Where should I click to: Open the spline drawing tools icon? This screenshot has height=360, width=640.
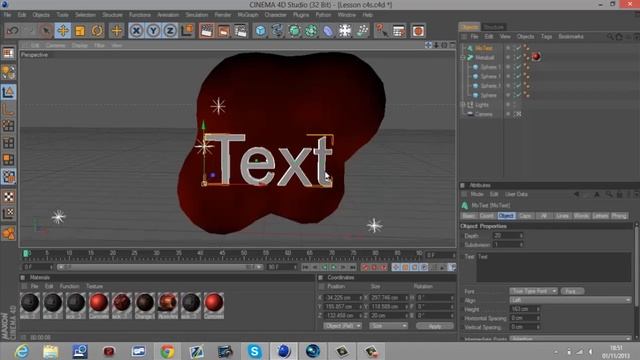click(x=277, y=31)
